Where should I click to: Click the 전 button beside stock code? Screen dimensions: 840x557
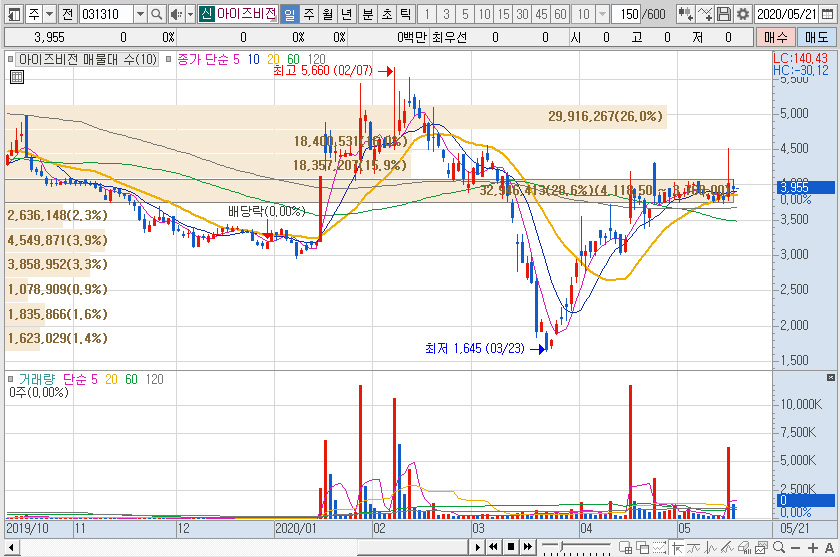(x=67, y=14)
